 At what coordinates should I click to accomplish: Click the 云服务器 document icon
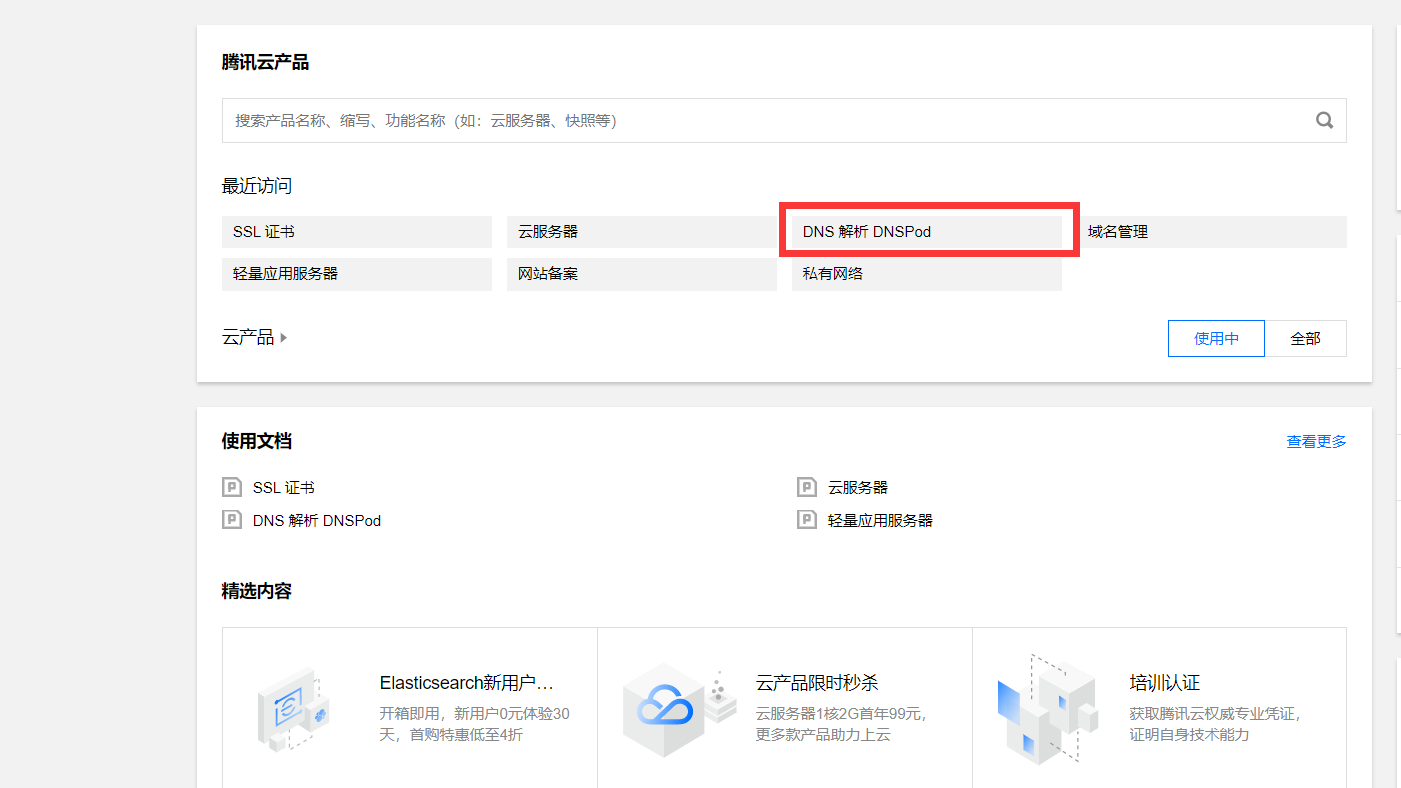[x=807, y=487]
